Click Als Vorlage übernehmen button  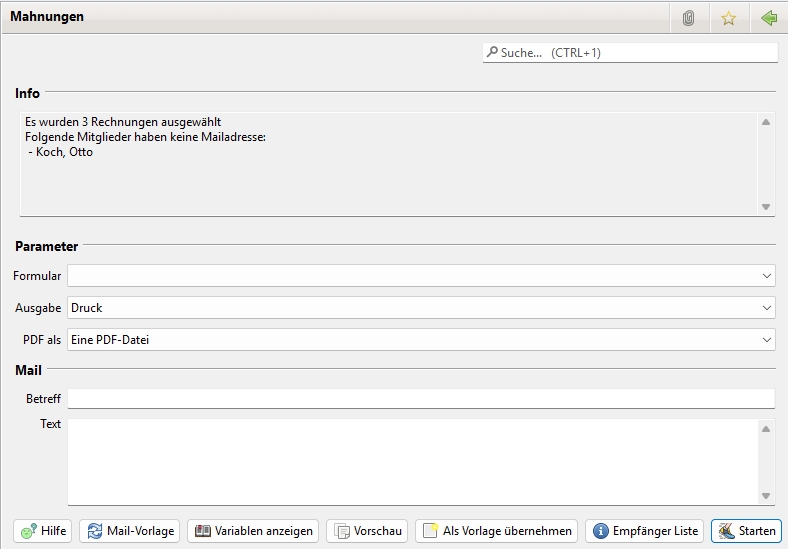point(496,531)
